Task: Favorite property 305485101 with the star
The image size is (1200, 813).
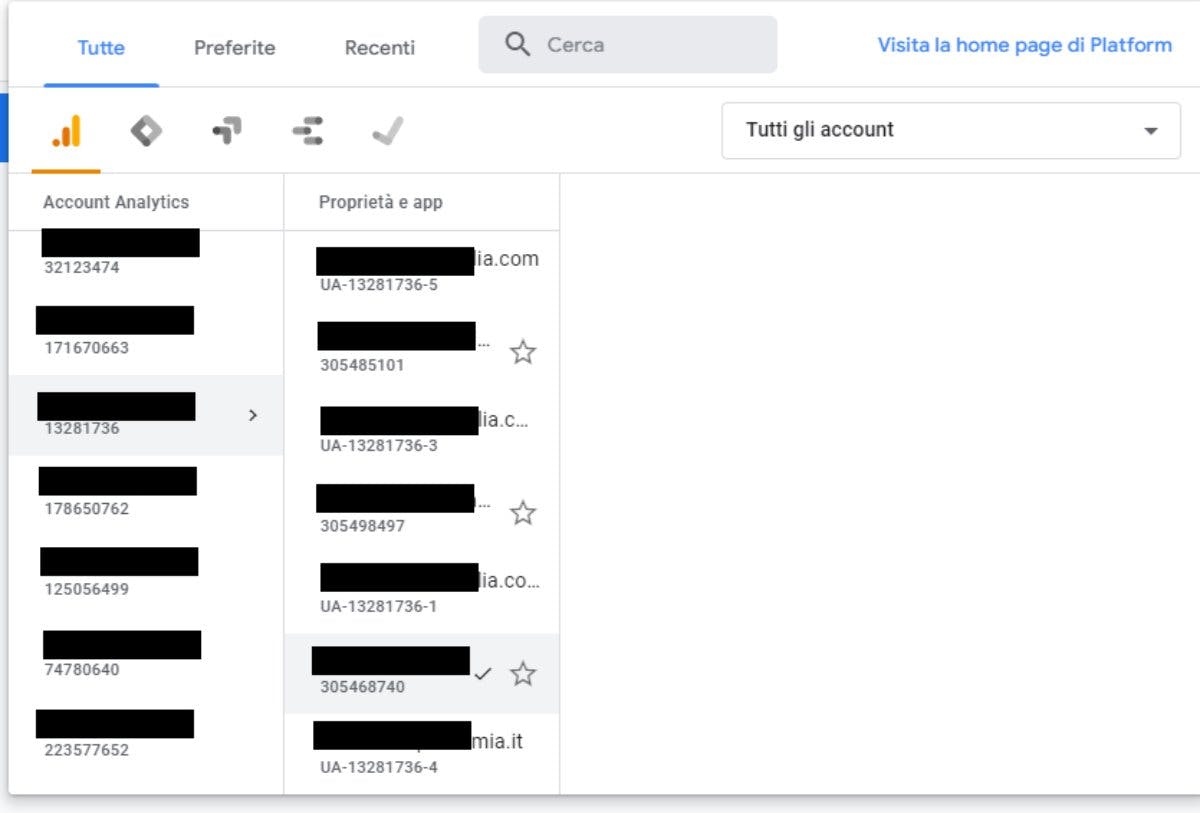Action: [x=523, y=352]
